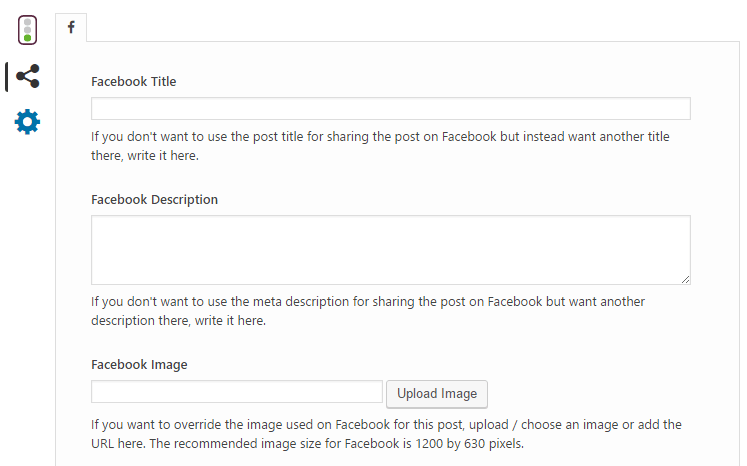Viewport: 747px width, 466px height.
Task: Click the active marker beside the share icon
Action: 7,76
